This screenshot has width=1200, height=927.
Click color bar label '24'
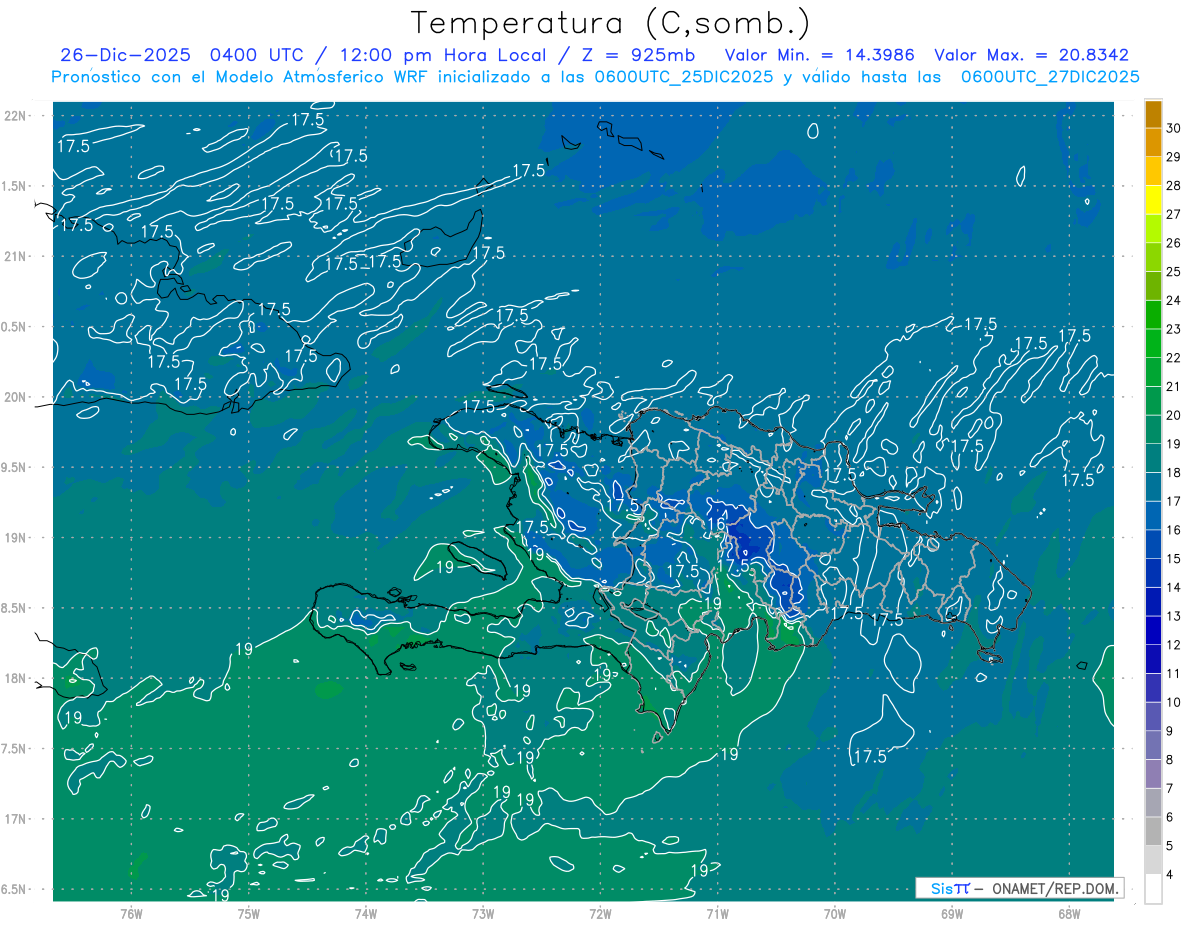(x=1174, y=300)
